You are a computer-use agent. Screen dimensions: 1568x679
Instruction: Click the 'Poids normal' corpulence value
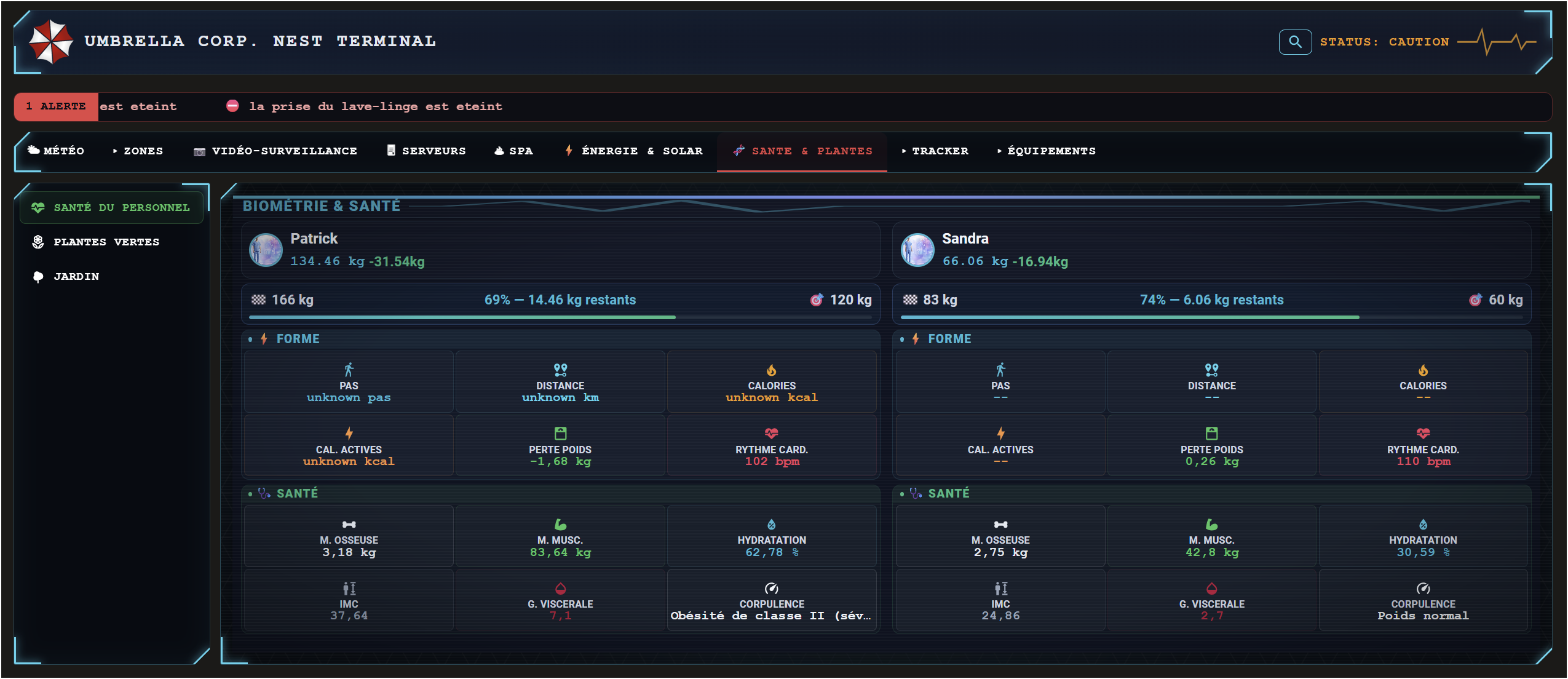[x=1423, y=616]
